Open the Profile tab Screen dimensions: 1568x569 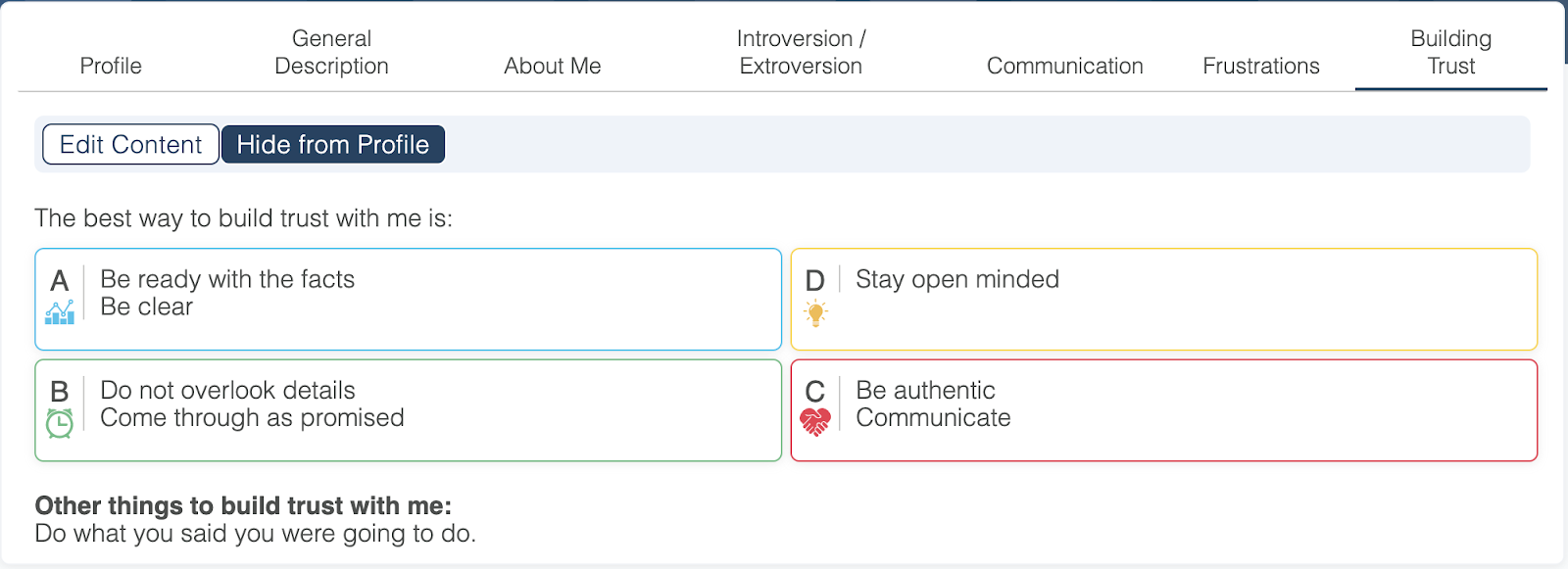coord(111,66)
